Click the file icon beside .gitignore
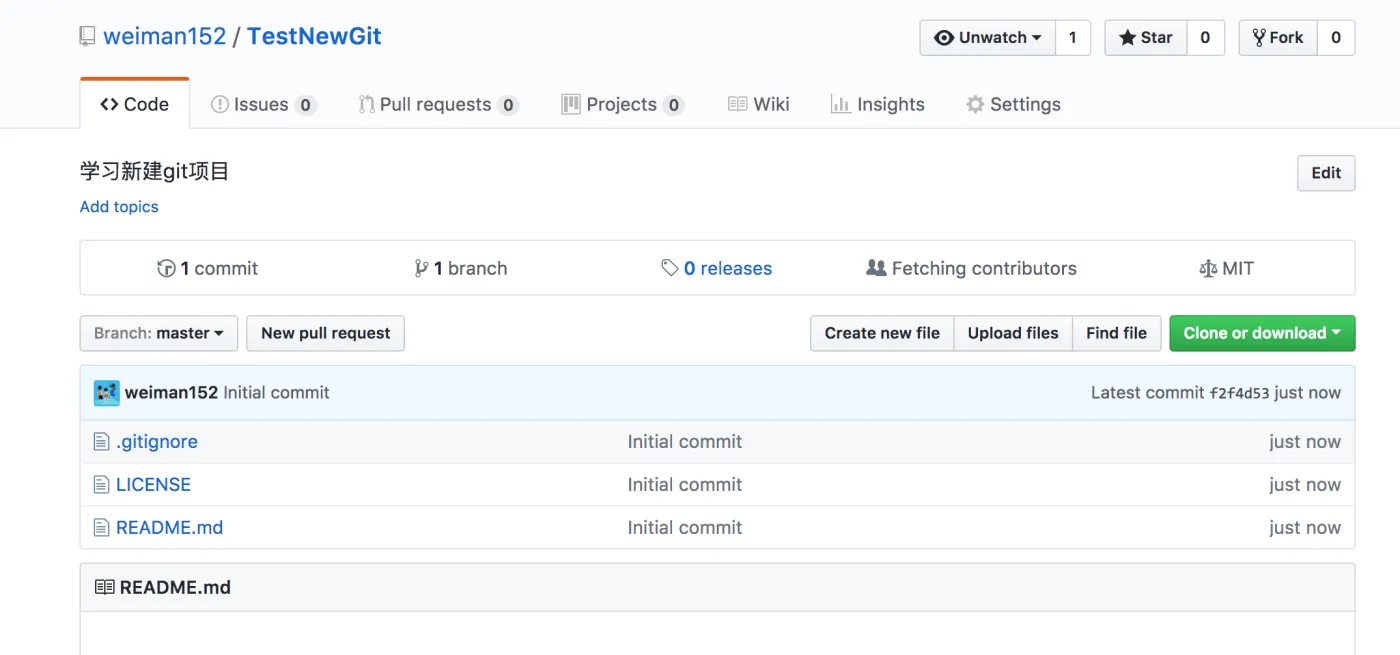The height and width of the screenshot is (655, 1400). point(101,442)
